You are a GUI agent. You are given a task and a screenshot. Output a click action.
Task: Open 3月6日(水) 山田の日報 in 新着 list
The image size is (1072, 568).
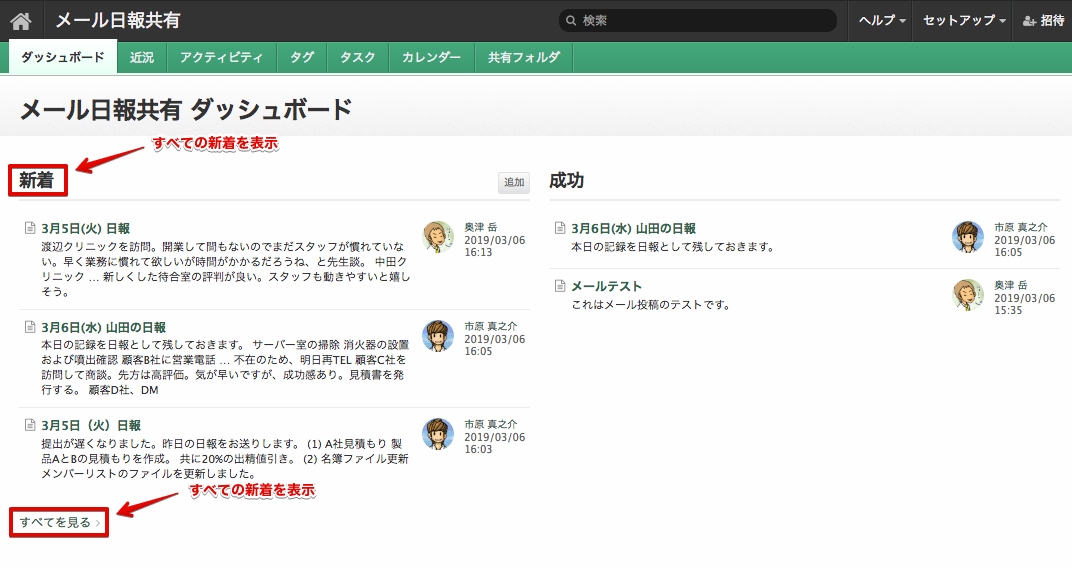point(103,327)
